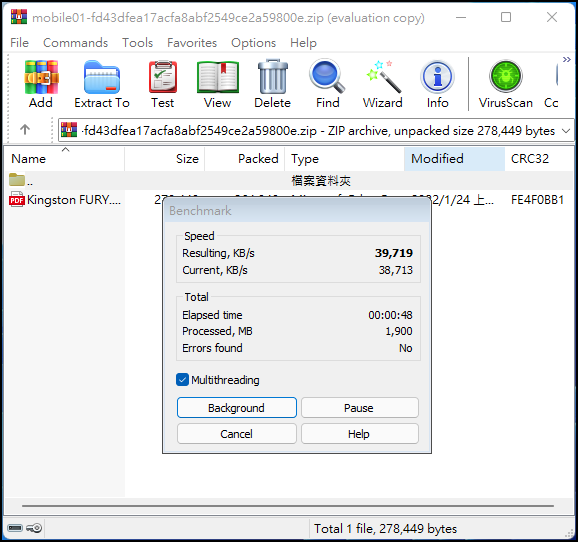Viewport: 578px width, 542px height.
Task: Click the Background button in Benchmark
Action: (237, 408)
